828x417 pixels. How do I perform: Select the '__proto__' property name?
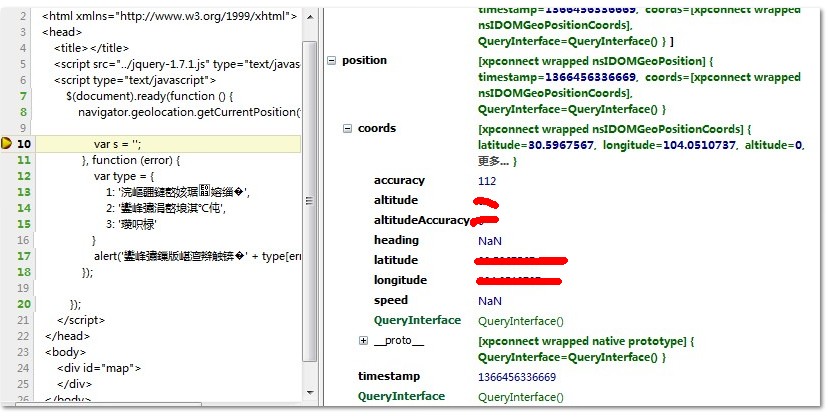tap(399, 340)
